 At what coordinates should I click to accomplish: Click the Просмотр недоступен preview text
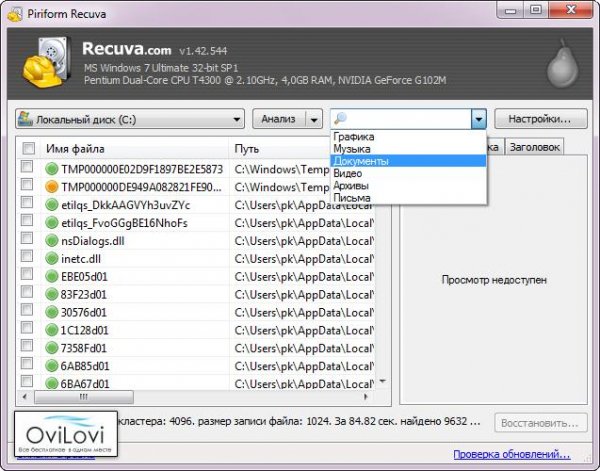(494, 280)
